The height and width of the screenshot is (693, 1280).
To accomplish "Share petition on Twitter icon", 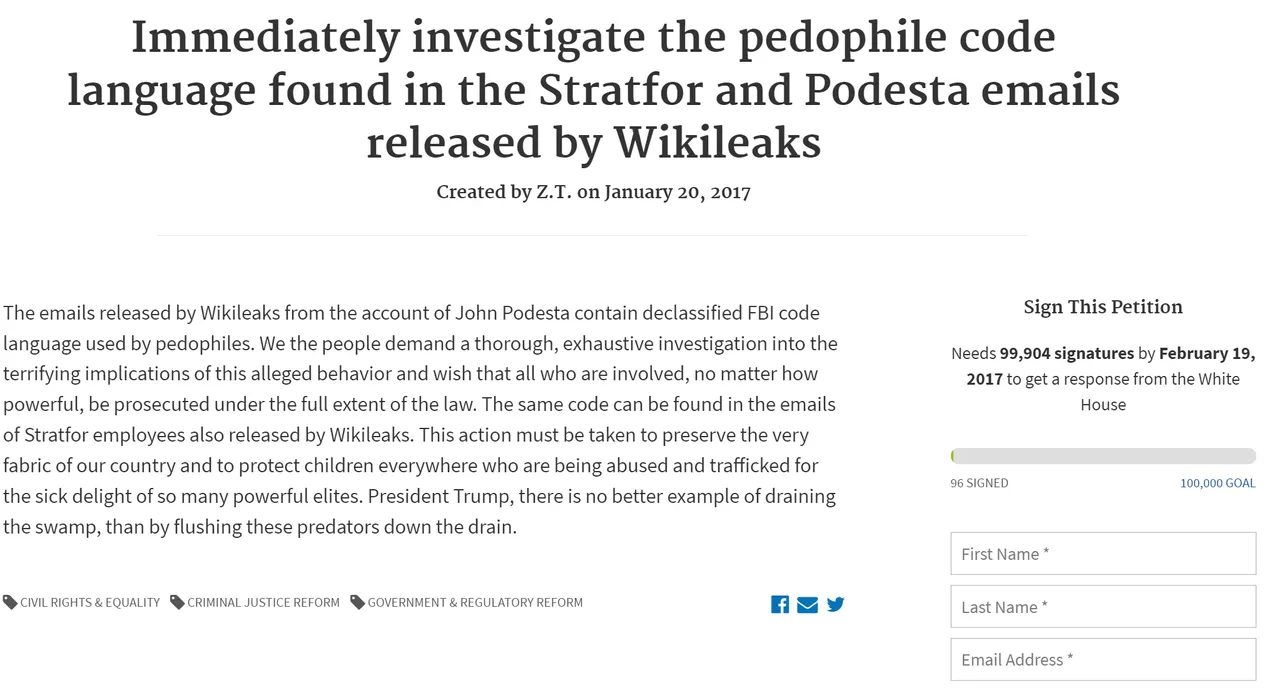I will (836, 604).
